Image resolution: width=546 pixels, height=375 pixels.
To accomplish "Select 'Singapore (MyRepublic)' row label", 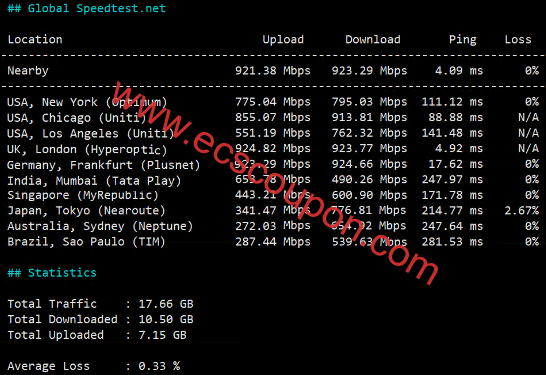I will (x=83, y=195).
